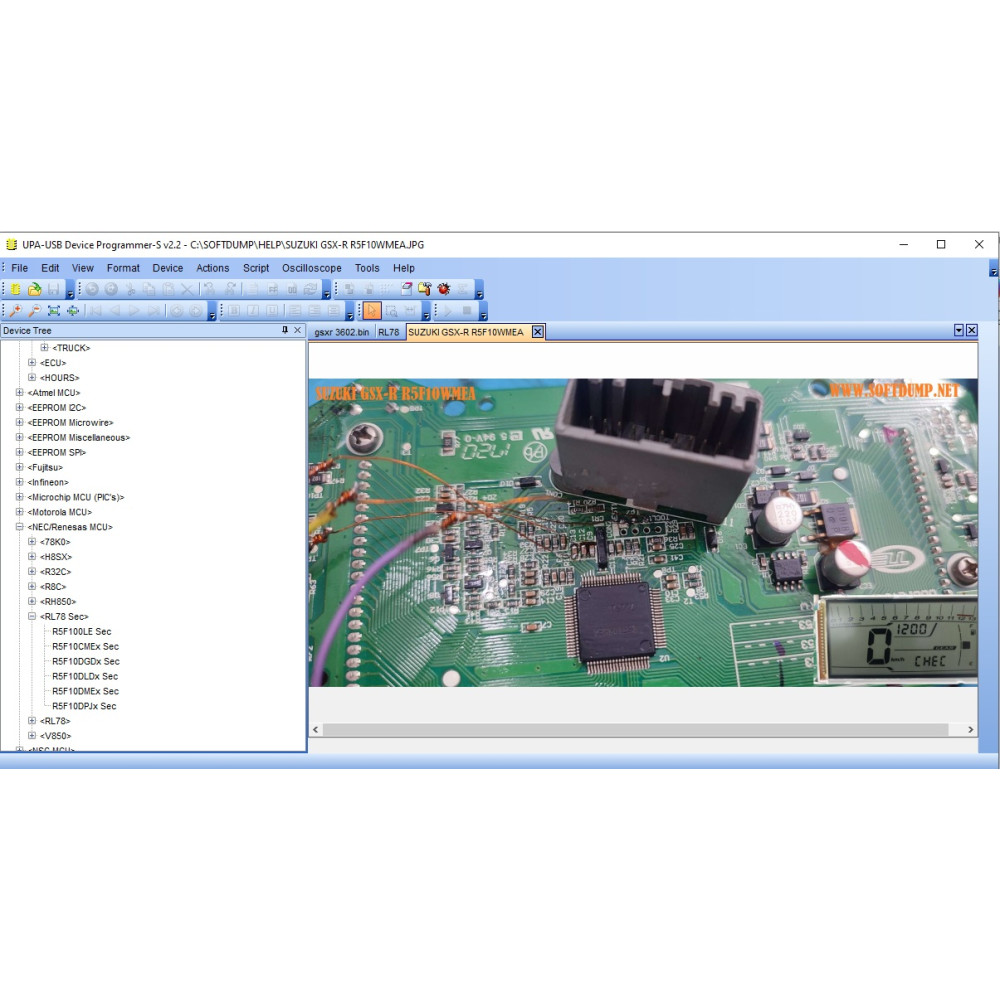Click the SUZUKI GSX-R circuit board image
The width and height of the screenshot is (1000, 1000).
point(643,533)
